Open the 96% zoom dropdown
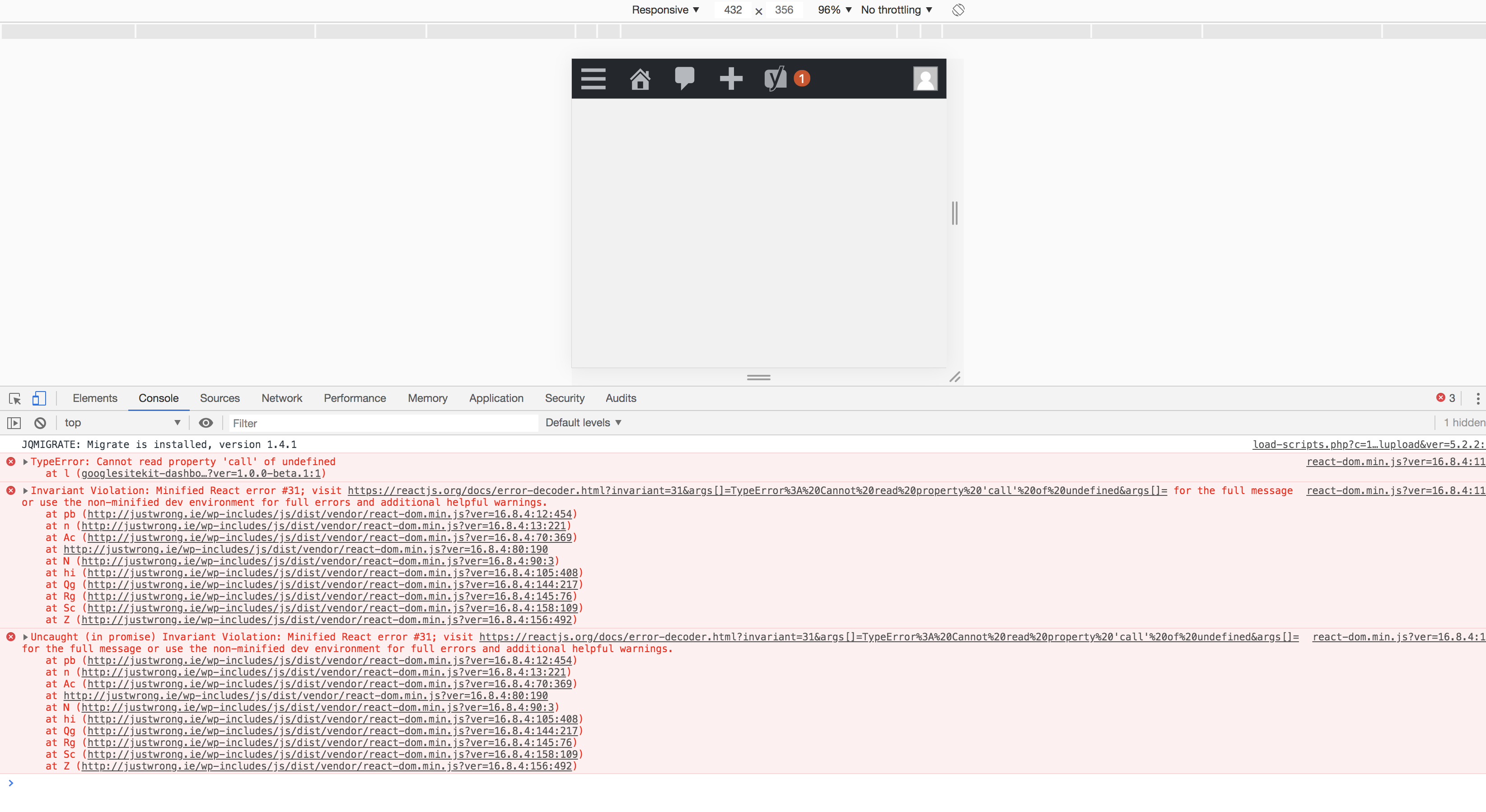 click(x=834, y=10)
